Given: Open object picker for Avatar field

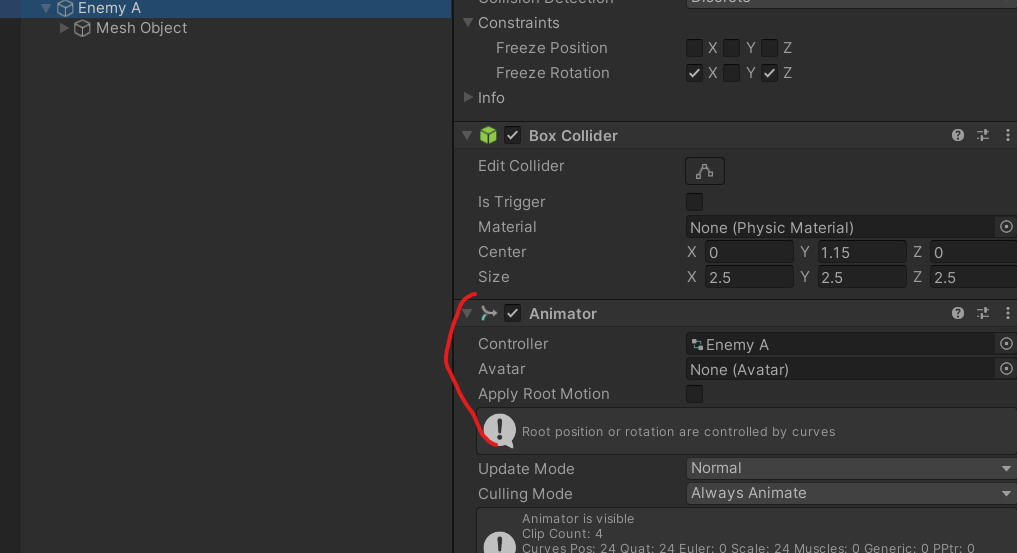Looking at the screenshot, I should click(x=1006, y=369).
